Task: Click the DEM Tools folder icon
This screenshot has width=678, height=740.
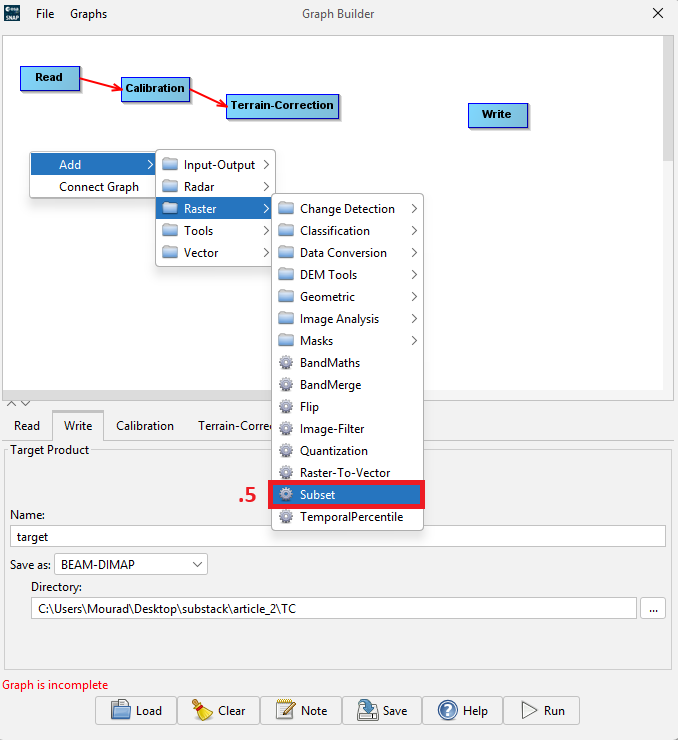Action: coord(286,274)
